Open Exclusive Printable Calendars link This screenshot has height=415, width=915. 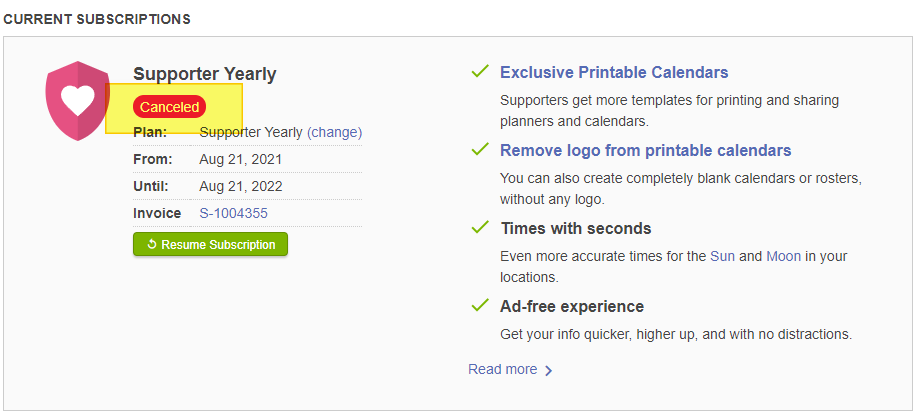point(614,73)
